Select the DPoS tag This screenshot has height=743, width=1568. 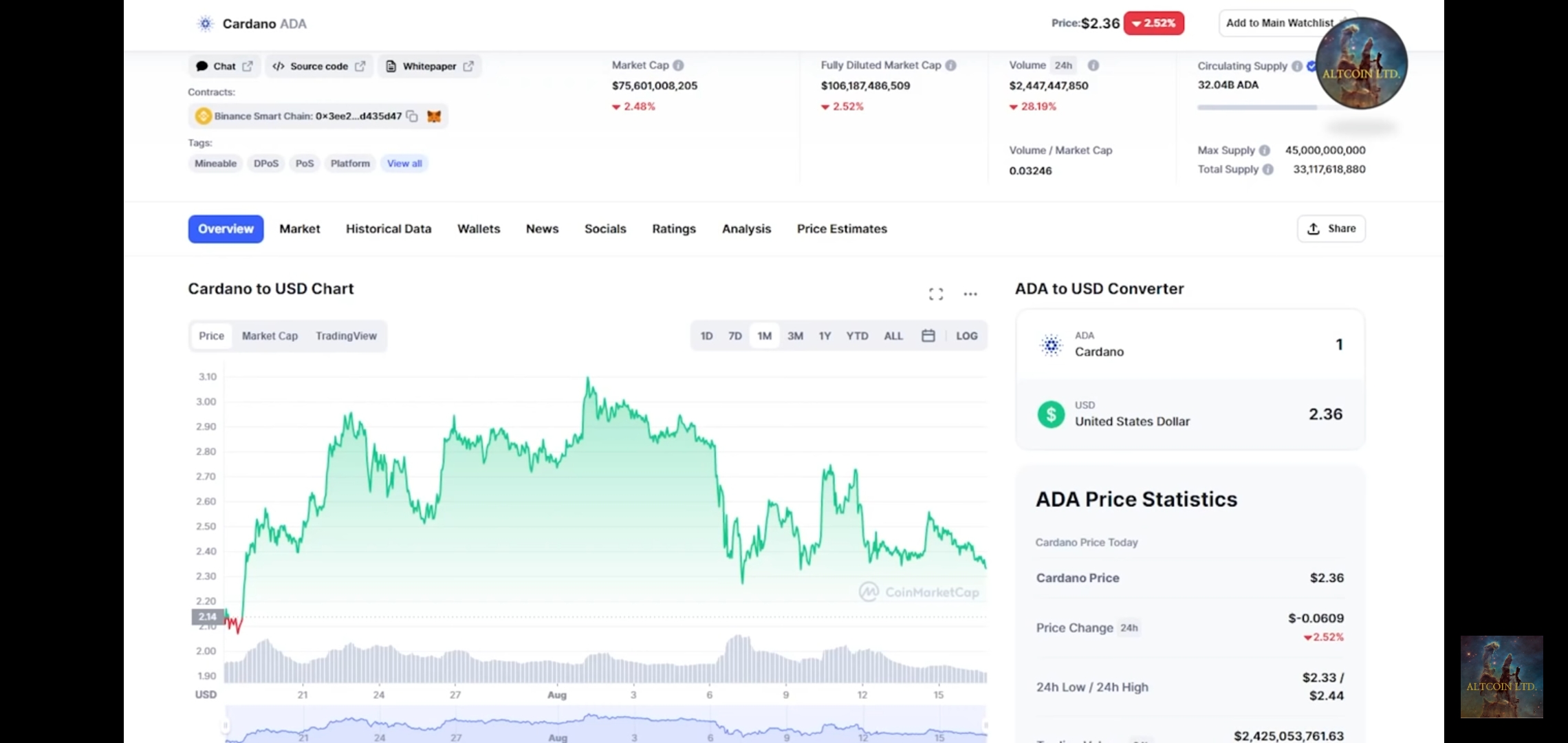266,164
